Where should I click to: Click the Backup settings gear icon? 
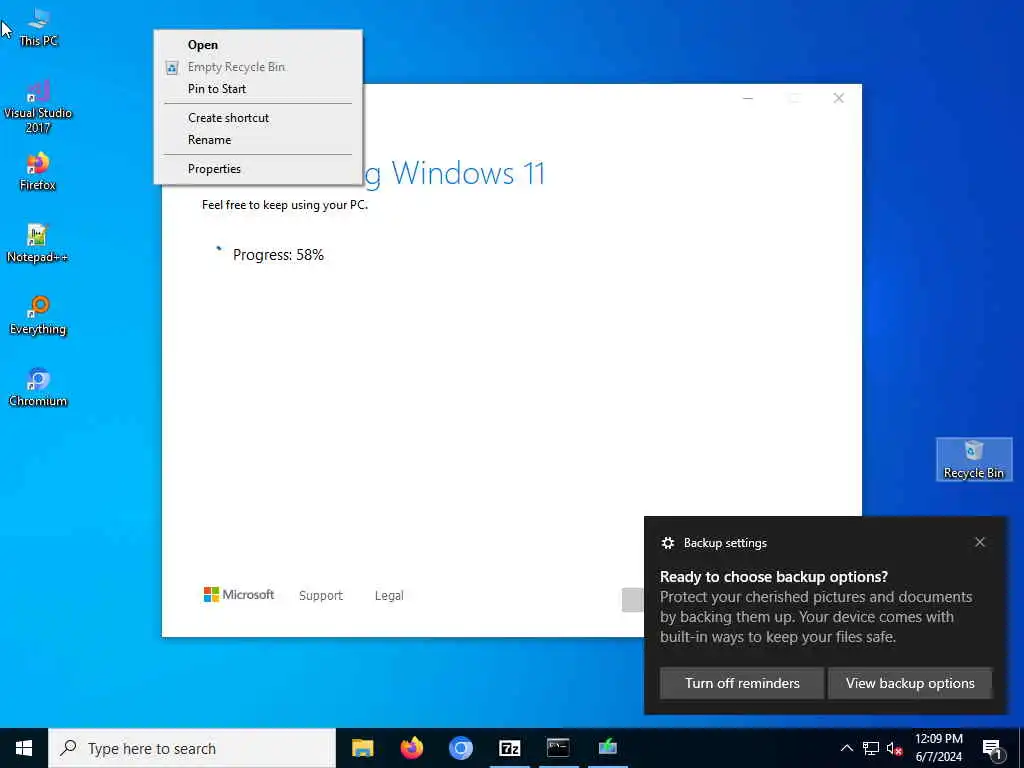(667, 543)
